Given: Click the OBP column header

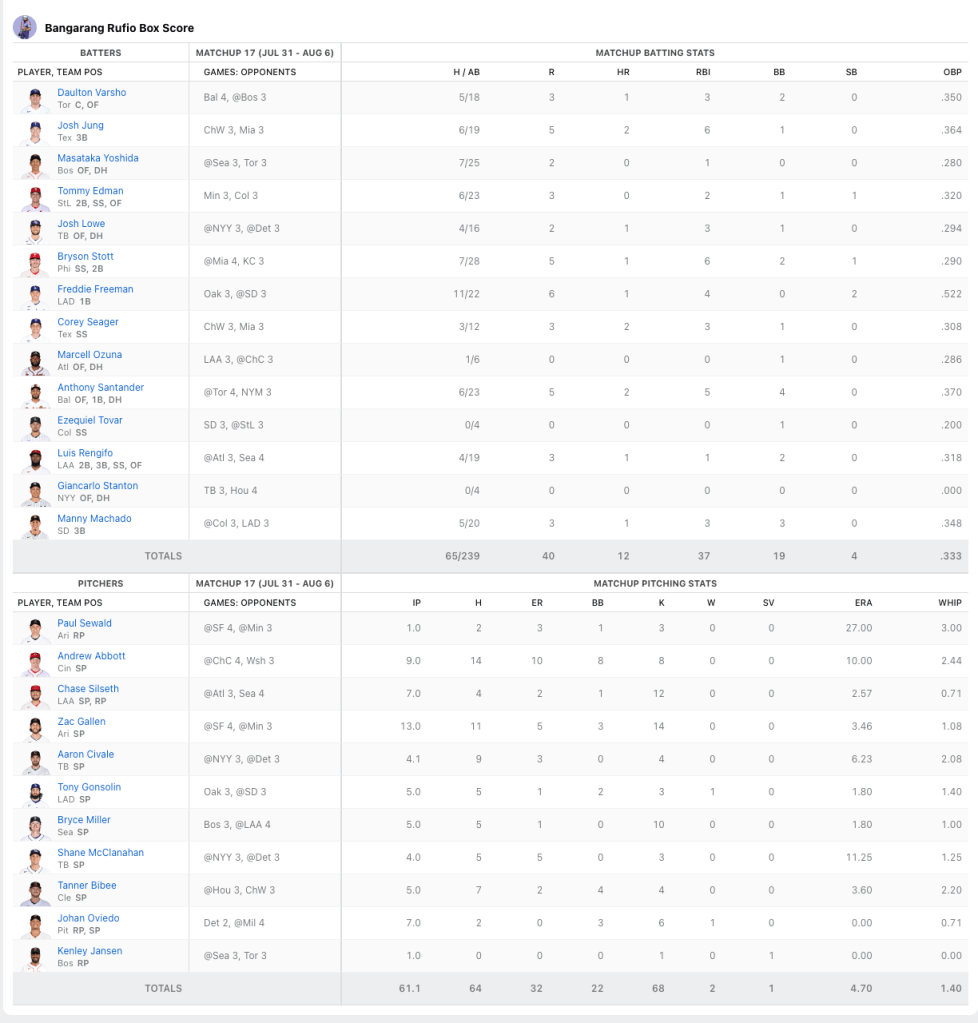Looking at the screenshot, I should coord(953,72).
